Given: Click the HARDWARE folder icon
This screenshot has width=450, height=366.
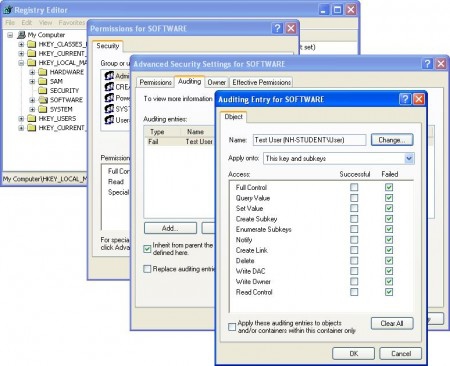Looking at the screenshot, I should click(x=43, y=72).
